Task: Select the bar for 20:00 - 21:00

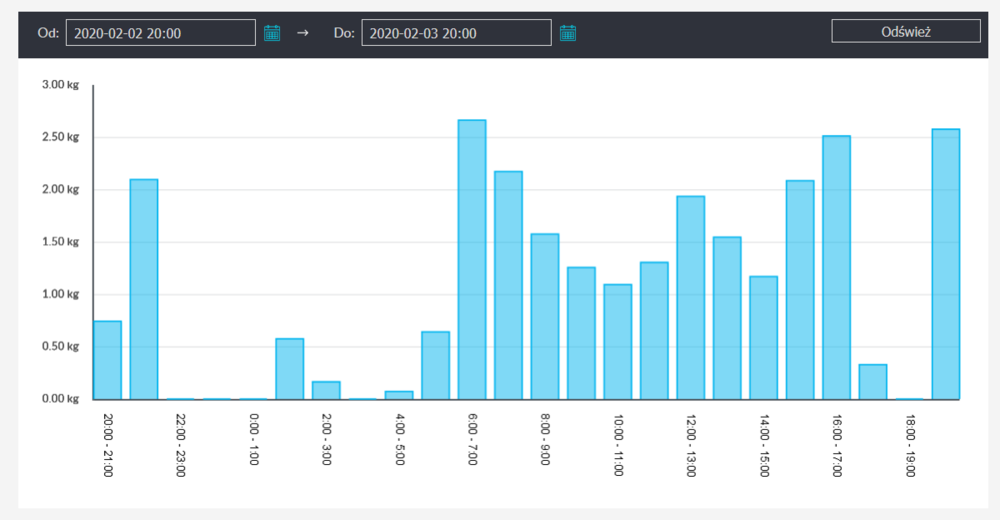Action: click(x=108, y=360)
